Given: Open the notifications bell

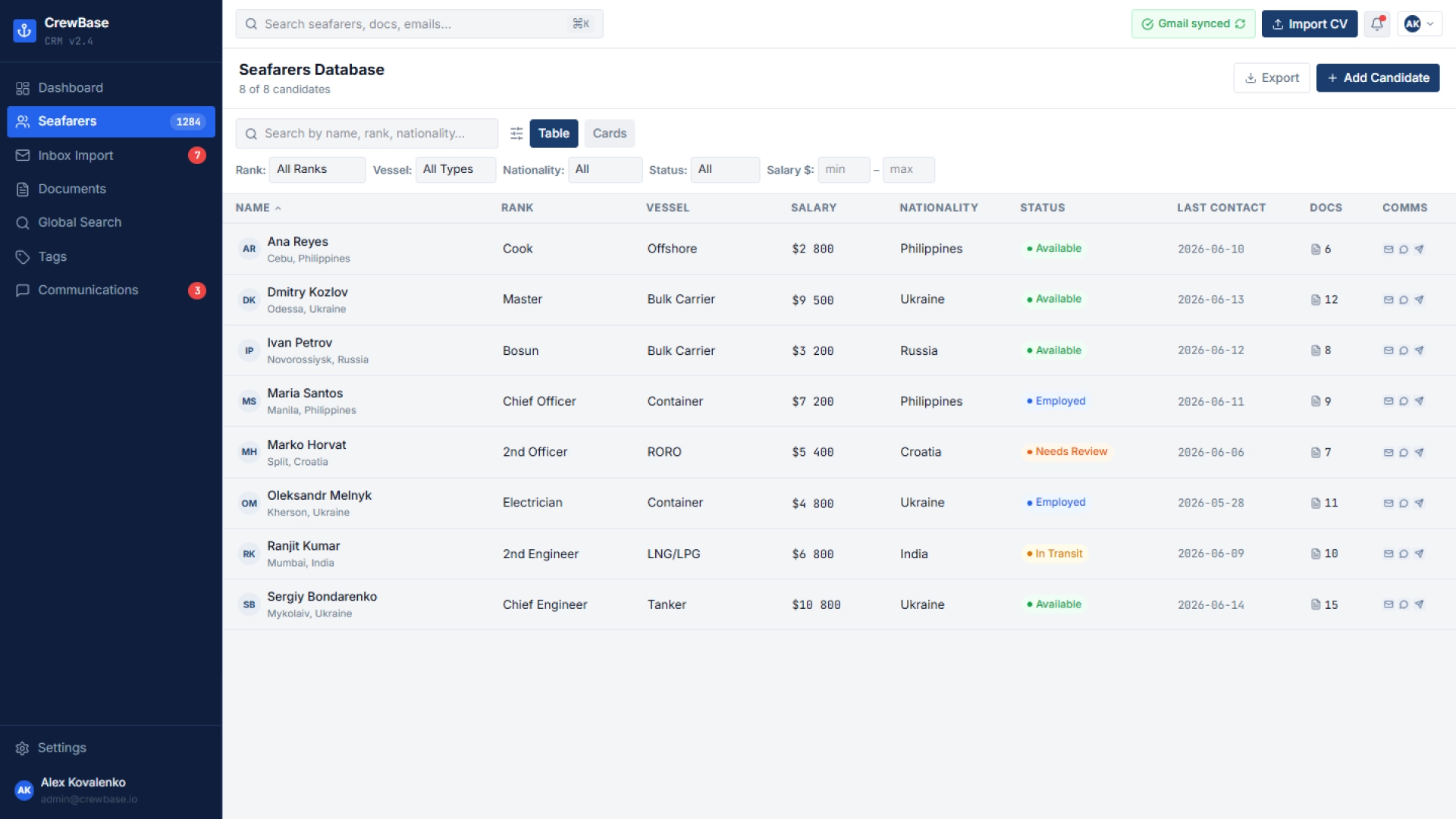Looking at the screenshot, I should coord(1377,24).
